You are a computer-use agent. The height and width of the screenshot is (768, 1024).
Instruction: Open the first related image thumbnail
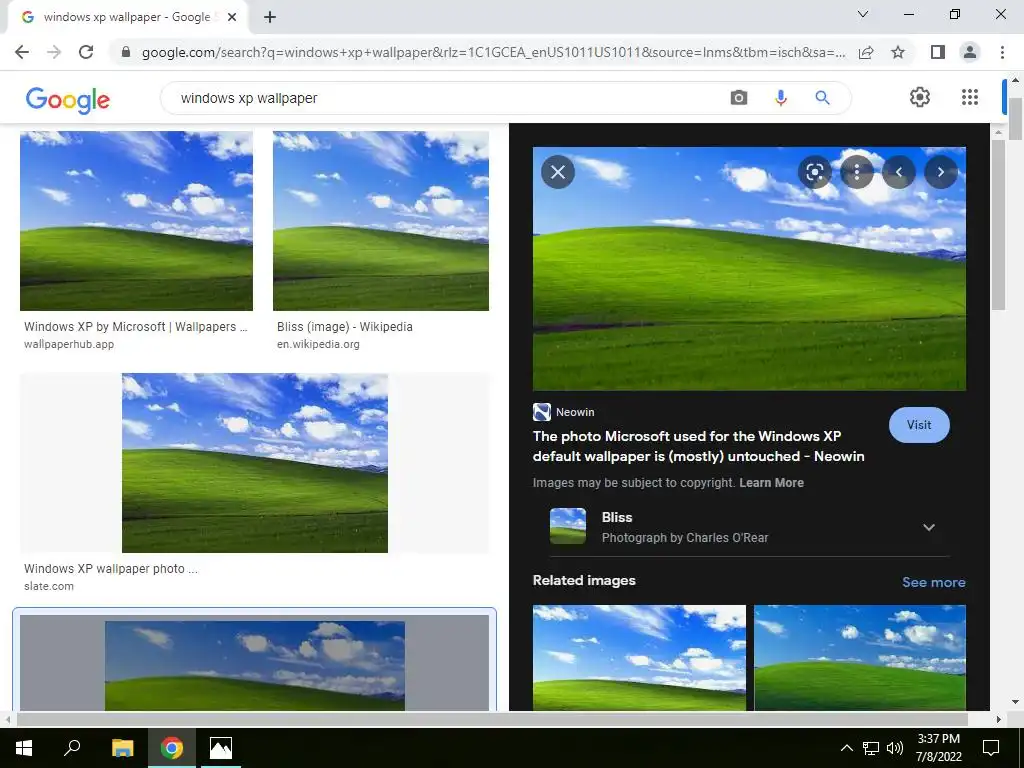(639, 658)
